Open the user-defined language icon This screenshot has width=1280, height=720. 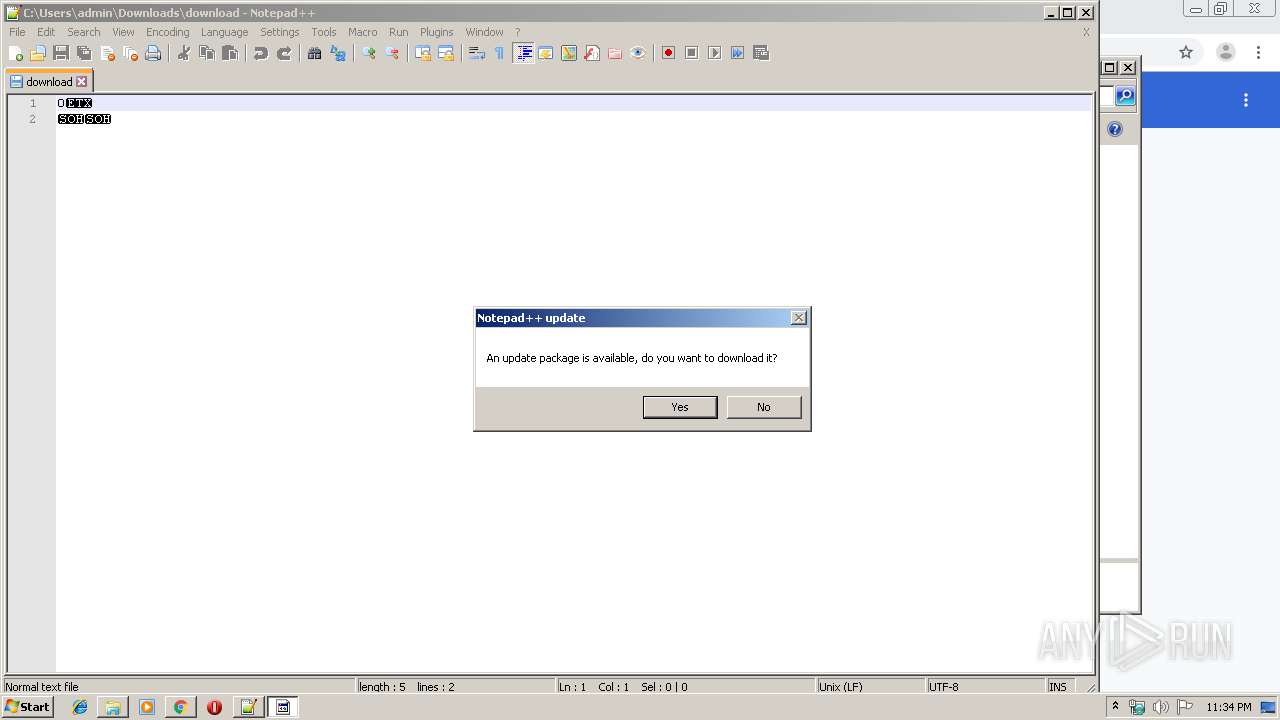546,53
